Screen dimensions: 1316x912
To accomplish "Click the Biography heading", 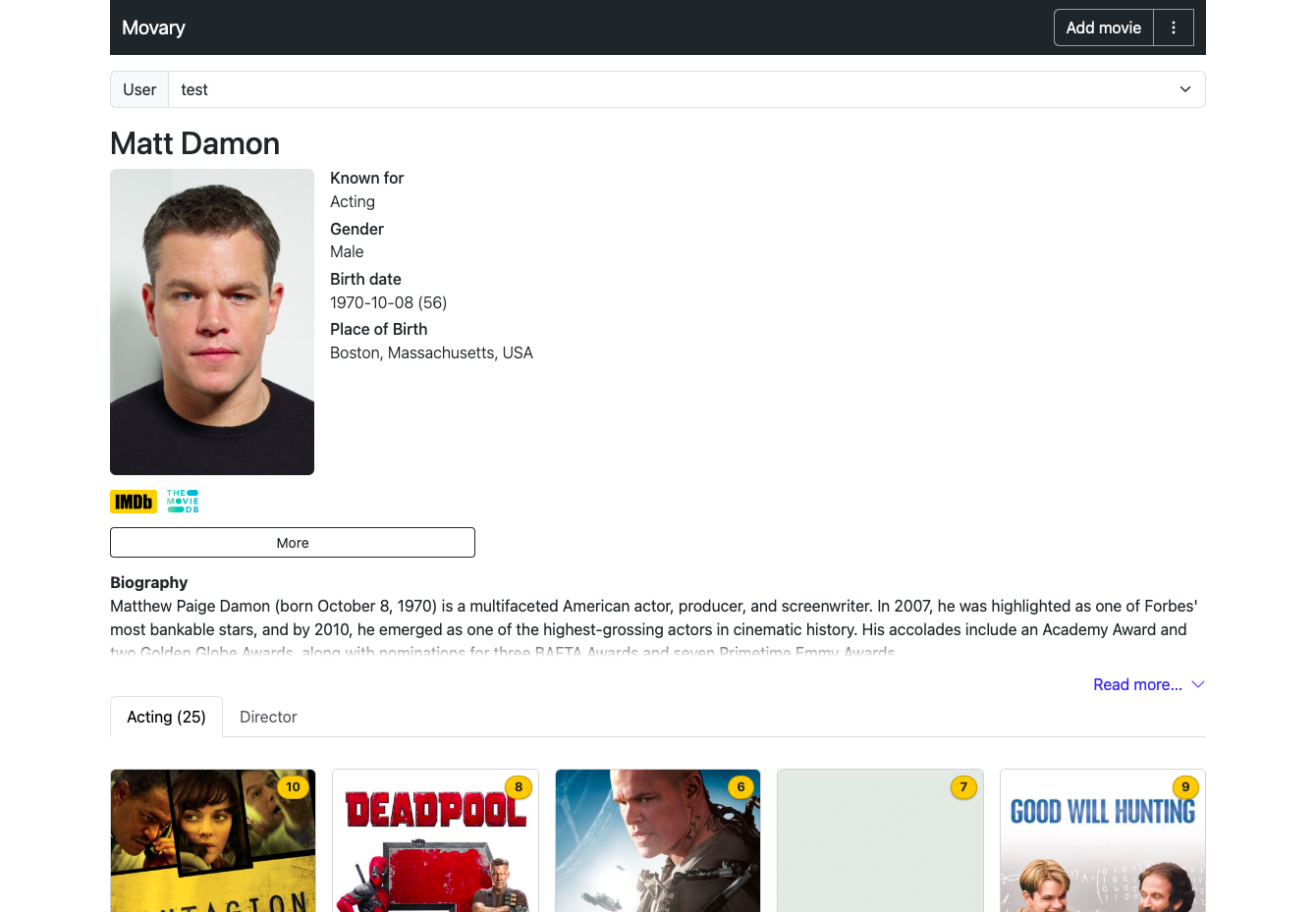I will pos(148,582).
